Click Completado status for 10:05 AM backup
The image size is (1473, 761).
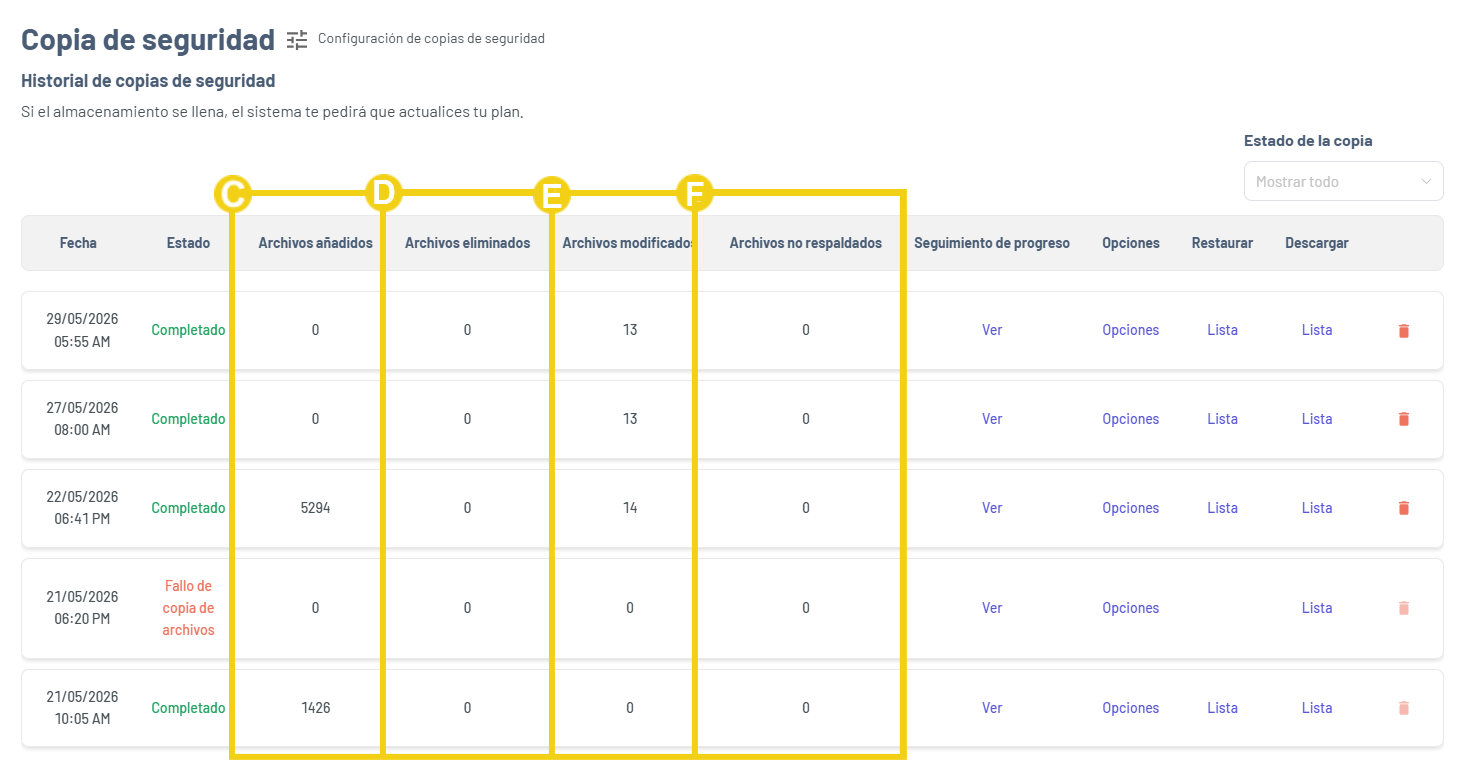188,708
